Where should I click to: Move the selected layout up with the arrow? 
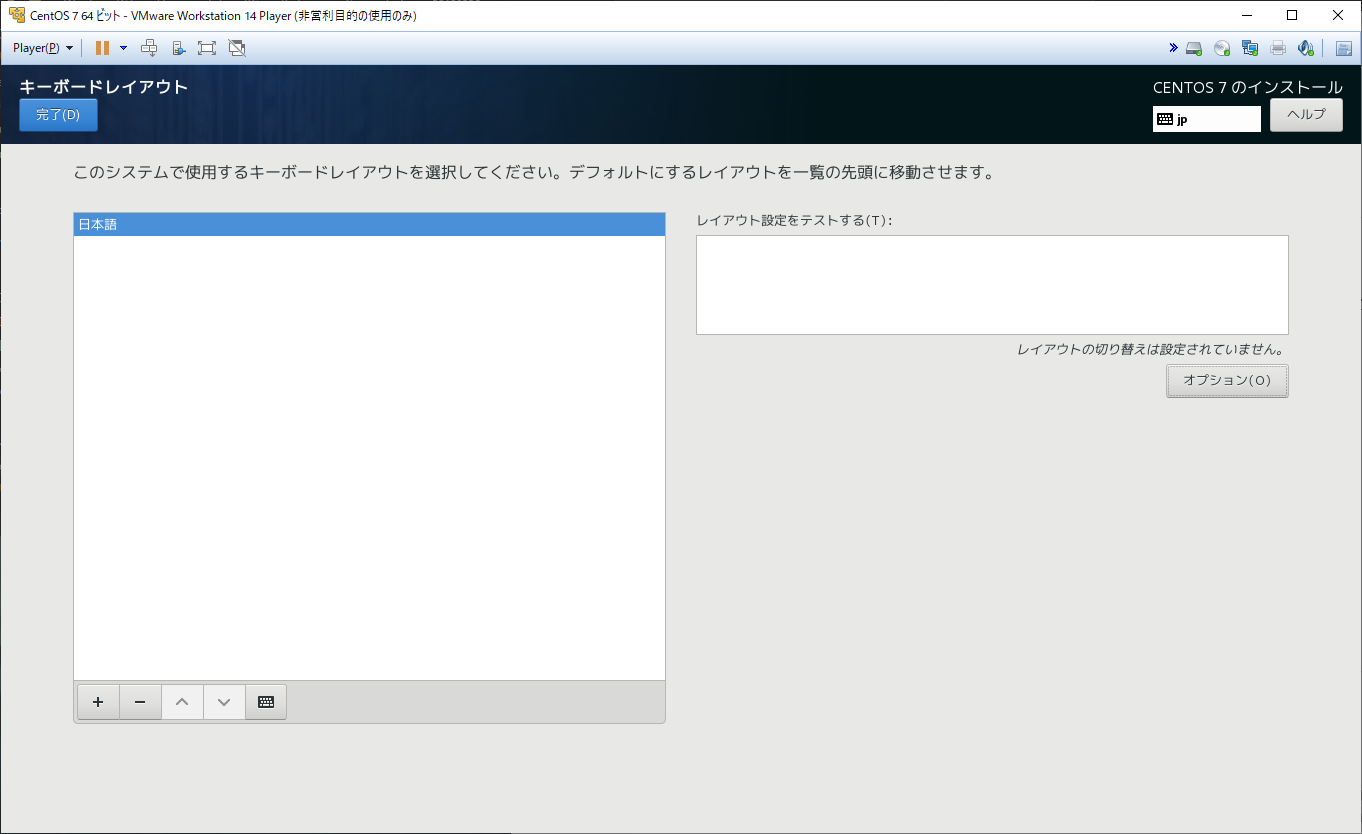point(182,702)
